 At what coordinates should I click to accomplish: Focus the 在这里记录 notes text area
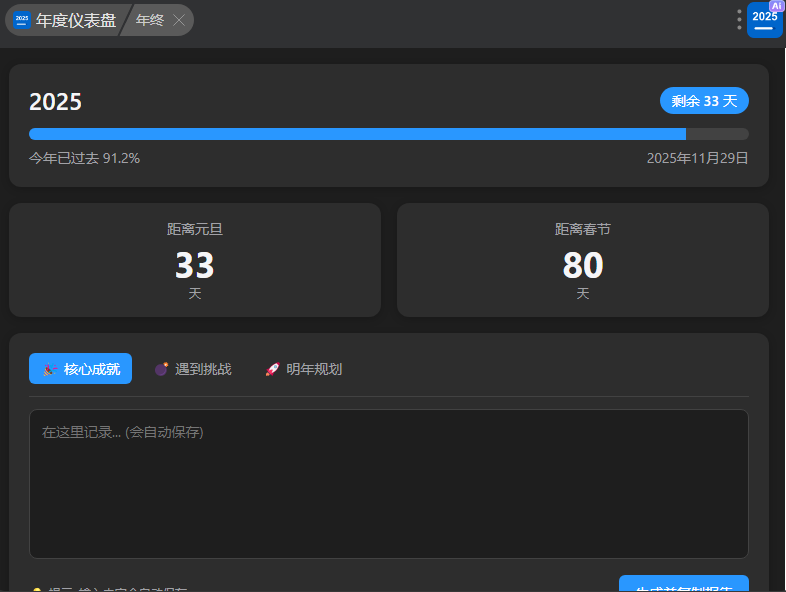tap(388, 483)
